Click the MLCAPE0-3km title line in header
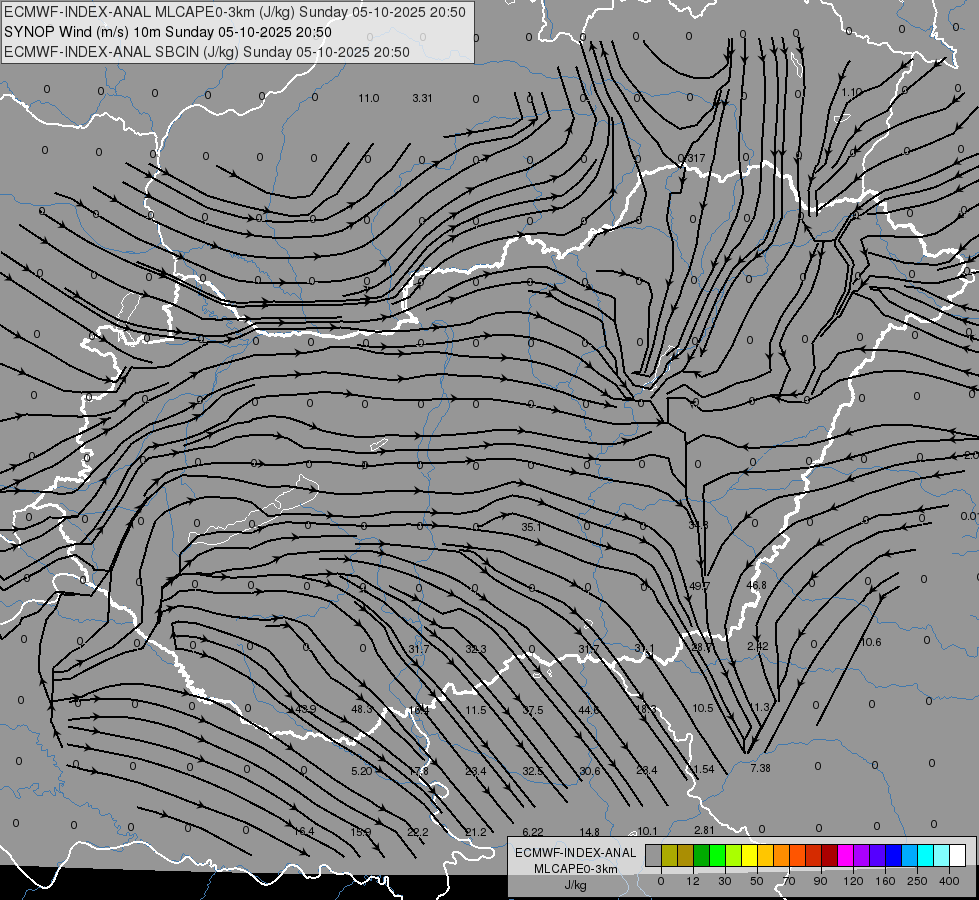This screenshot has width=979, height=900. 235,12
